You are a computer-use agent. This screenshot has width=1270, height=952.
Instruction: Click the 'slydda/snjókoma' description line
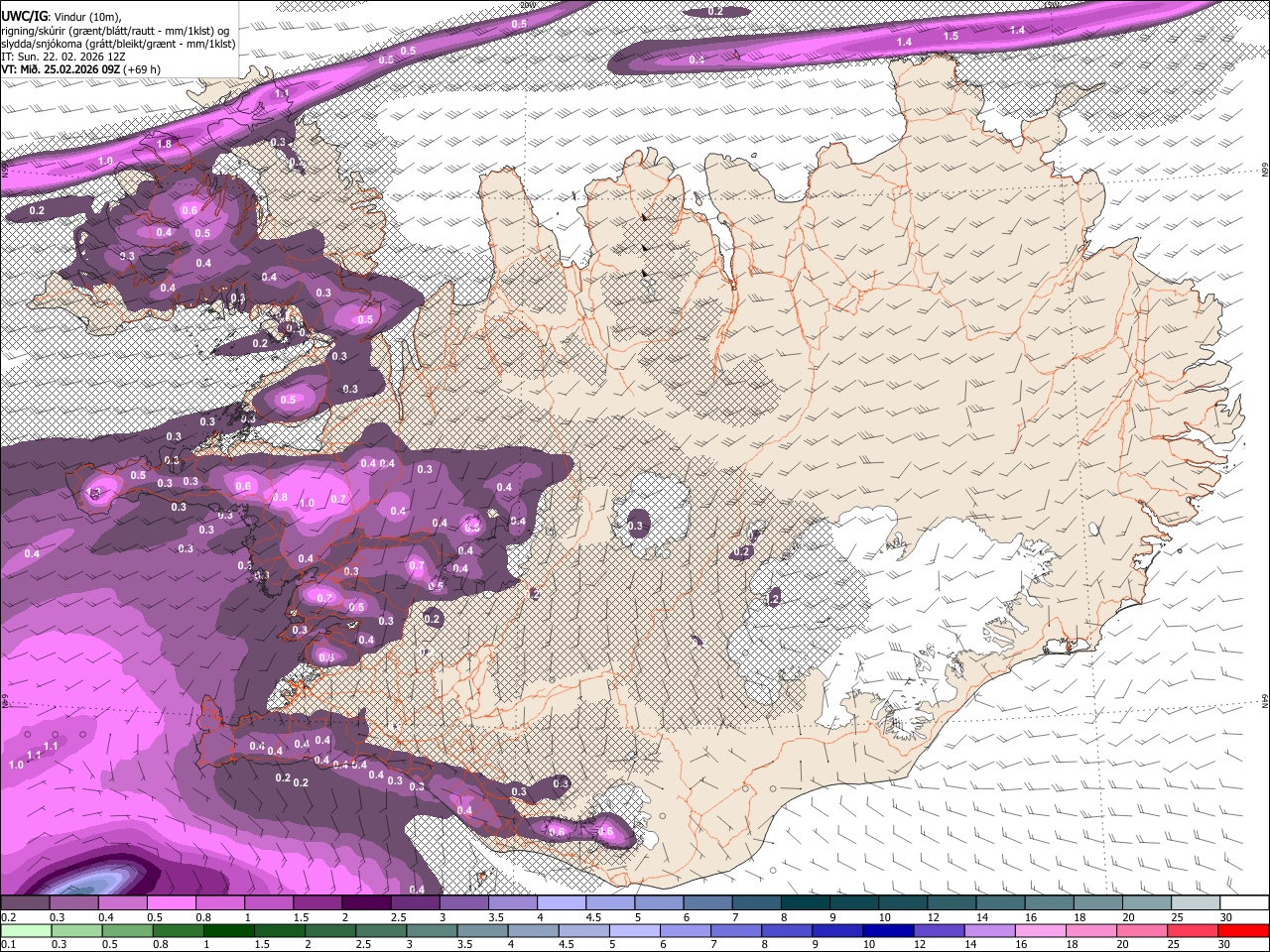click(118, 44)
